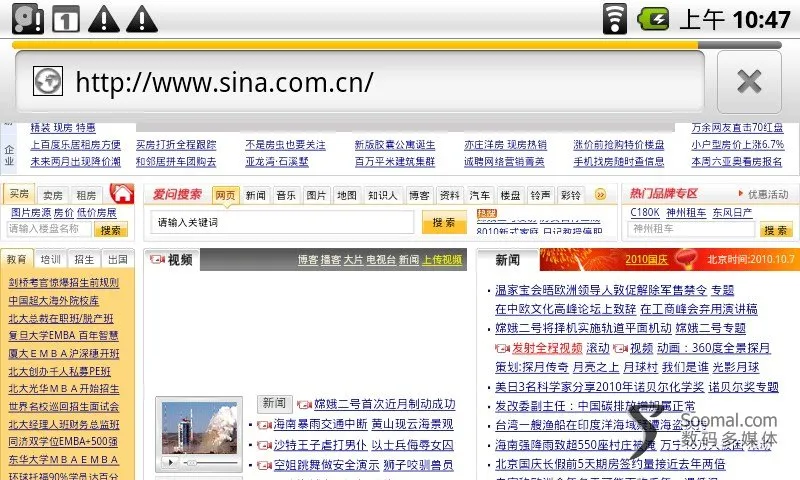
Task: Click the 请输入关键词 search field
Action: [282, 222]
